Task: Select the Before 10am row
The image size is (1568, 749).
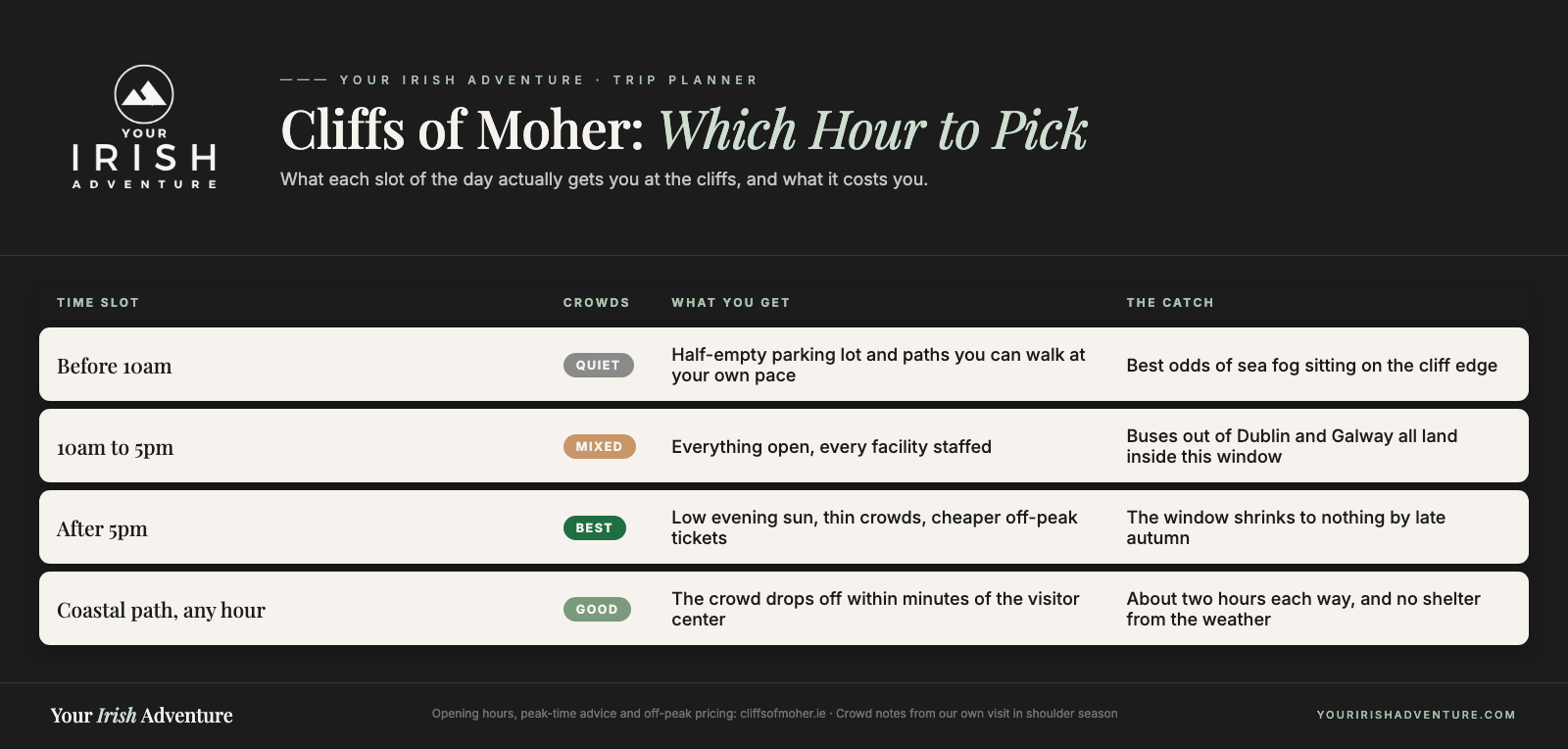Action: click(784, 365)
